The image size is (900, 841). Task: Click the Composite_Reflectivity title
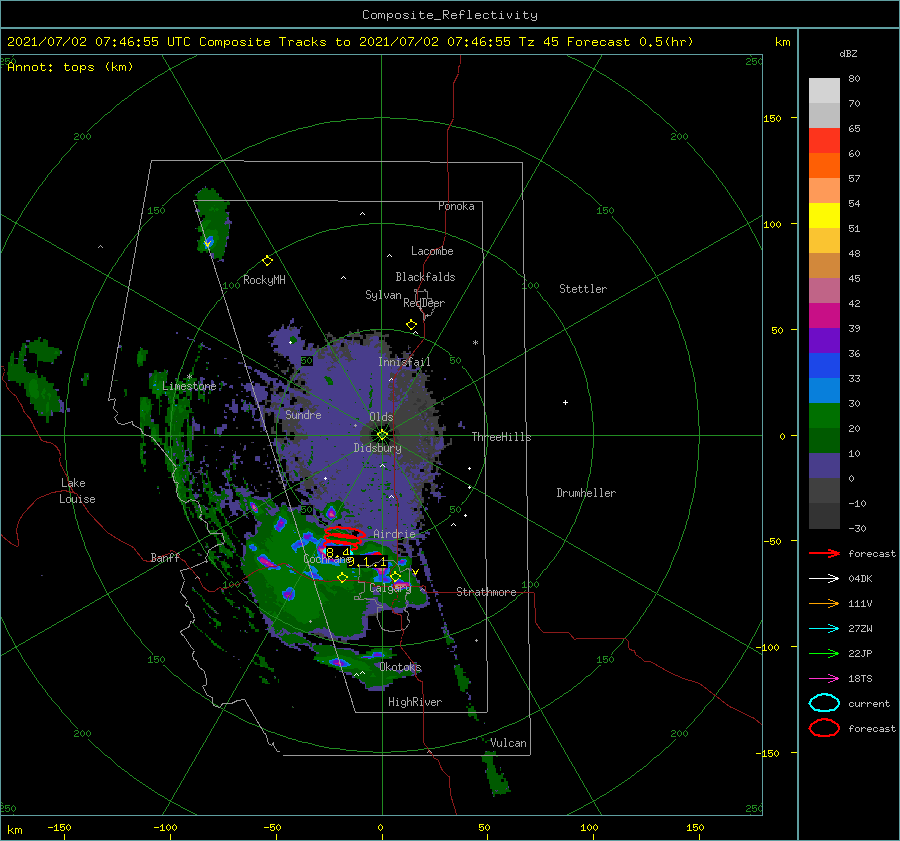[450, 15]
